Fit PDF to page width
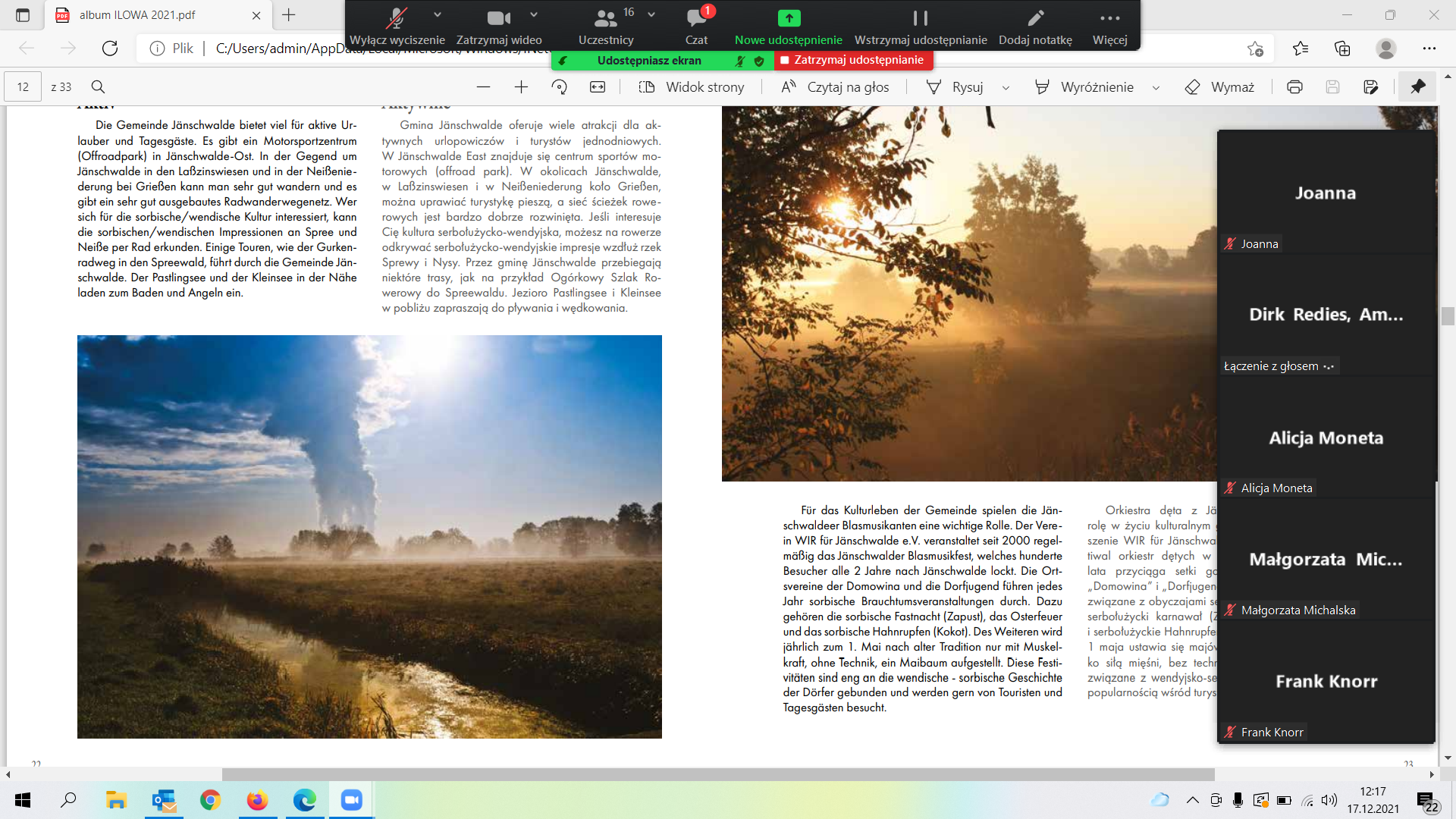The width and height of the screenshot is (1456, 819). click(x=598, y=87)
